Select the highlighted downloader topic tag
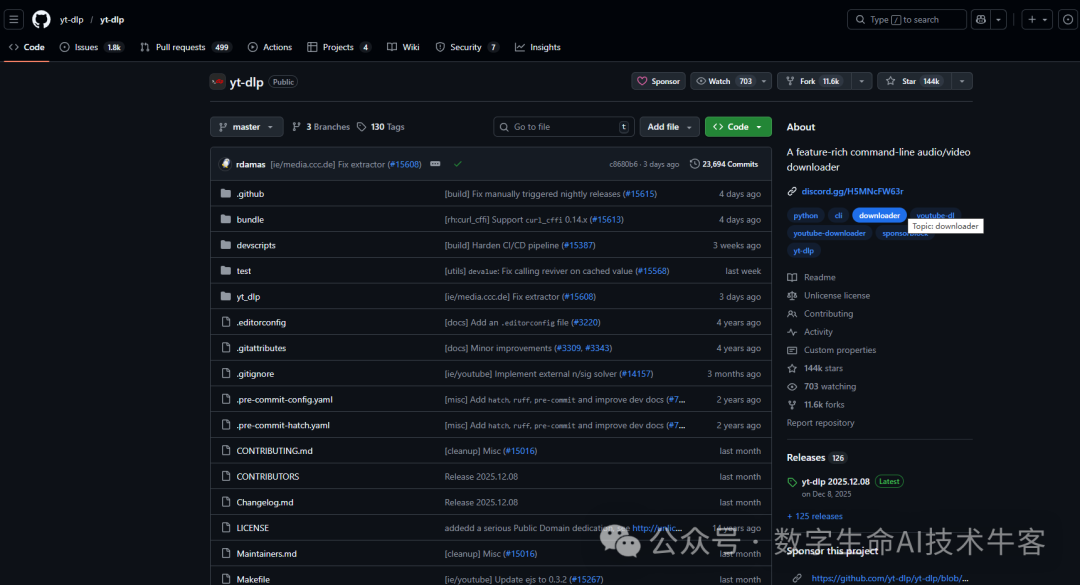Screen dimensions: 1080x585 point(879,216)
